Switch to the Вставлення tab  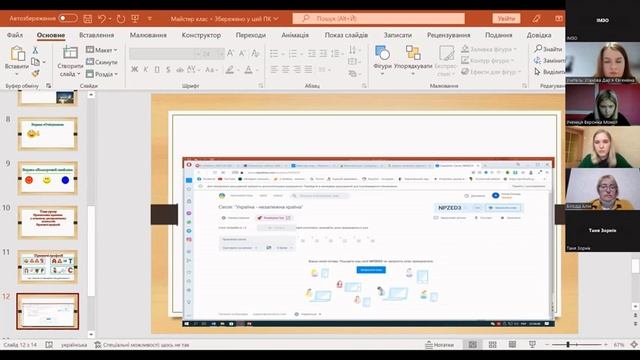pos(97,35)
